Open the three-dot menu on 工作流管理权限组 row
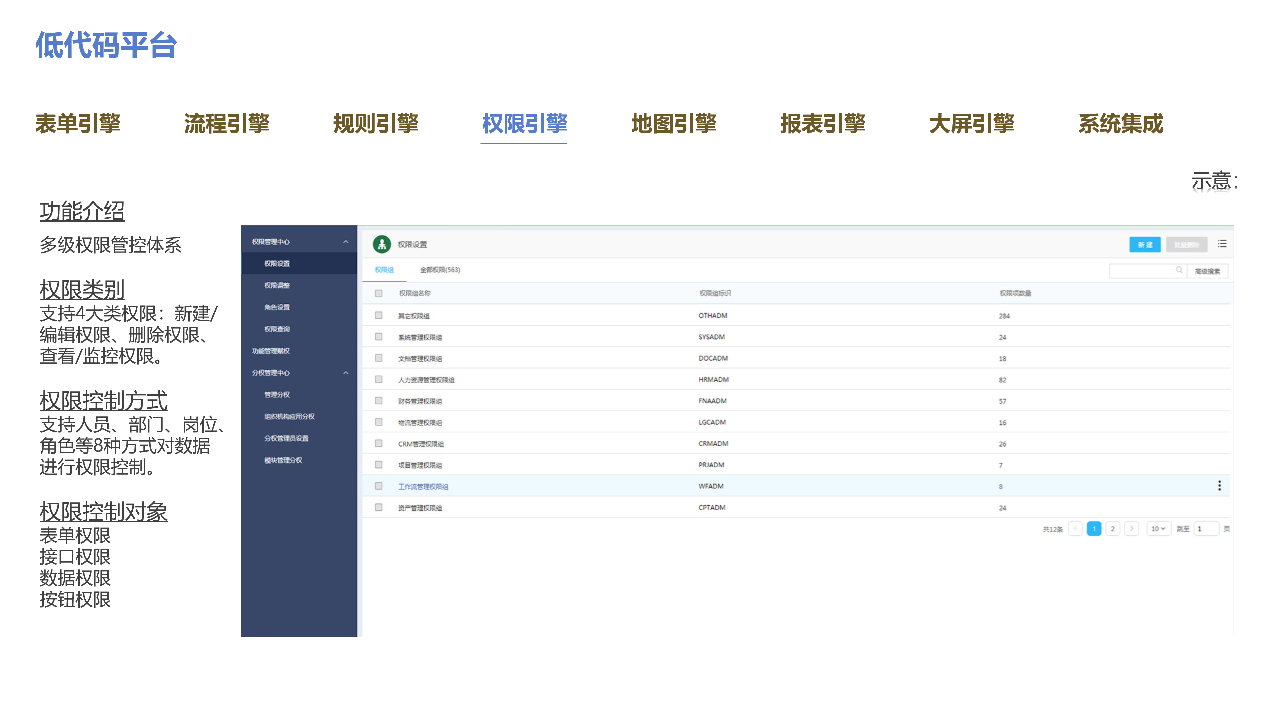Screen dimensions: 1280x720 (x=1219, y=486)
